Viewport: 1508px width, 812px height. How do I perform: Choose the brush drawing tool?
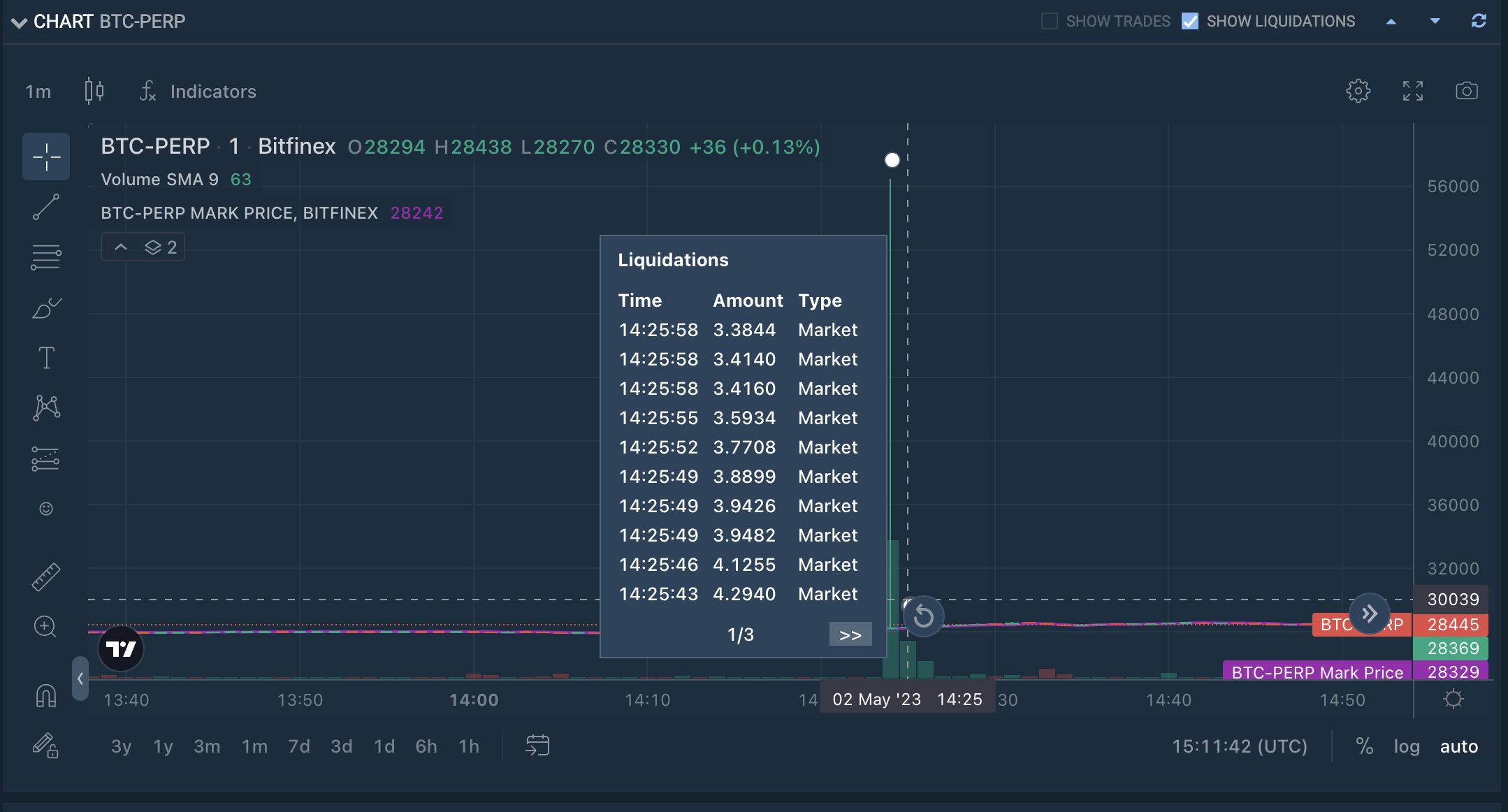tap(46, 308)
